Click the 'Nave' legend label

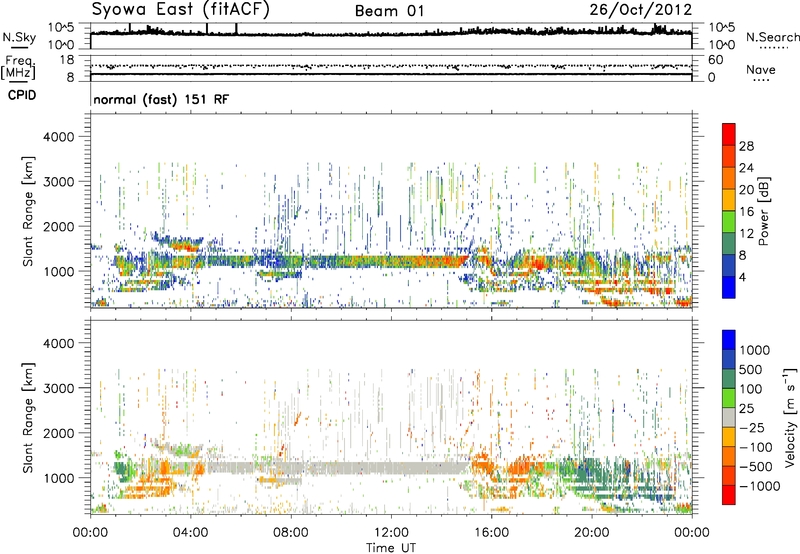coord(761,69)
